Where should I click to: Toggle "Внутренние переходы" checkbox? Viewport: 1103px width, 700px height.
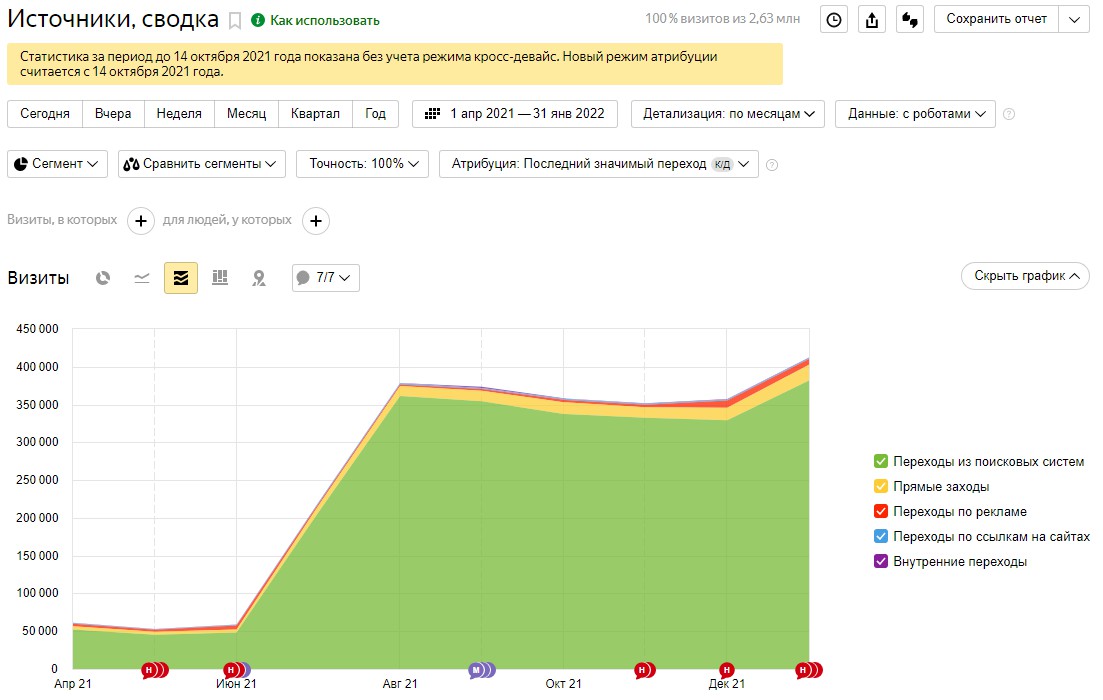click(881, 561)
